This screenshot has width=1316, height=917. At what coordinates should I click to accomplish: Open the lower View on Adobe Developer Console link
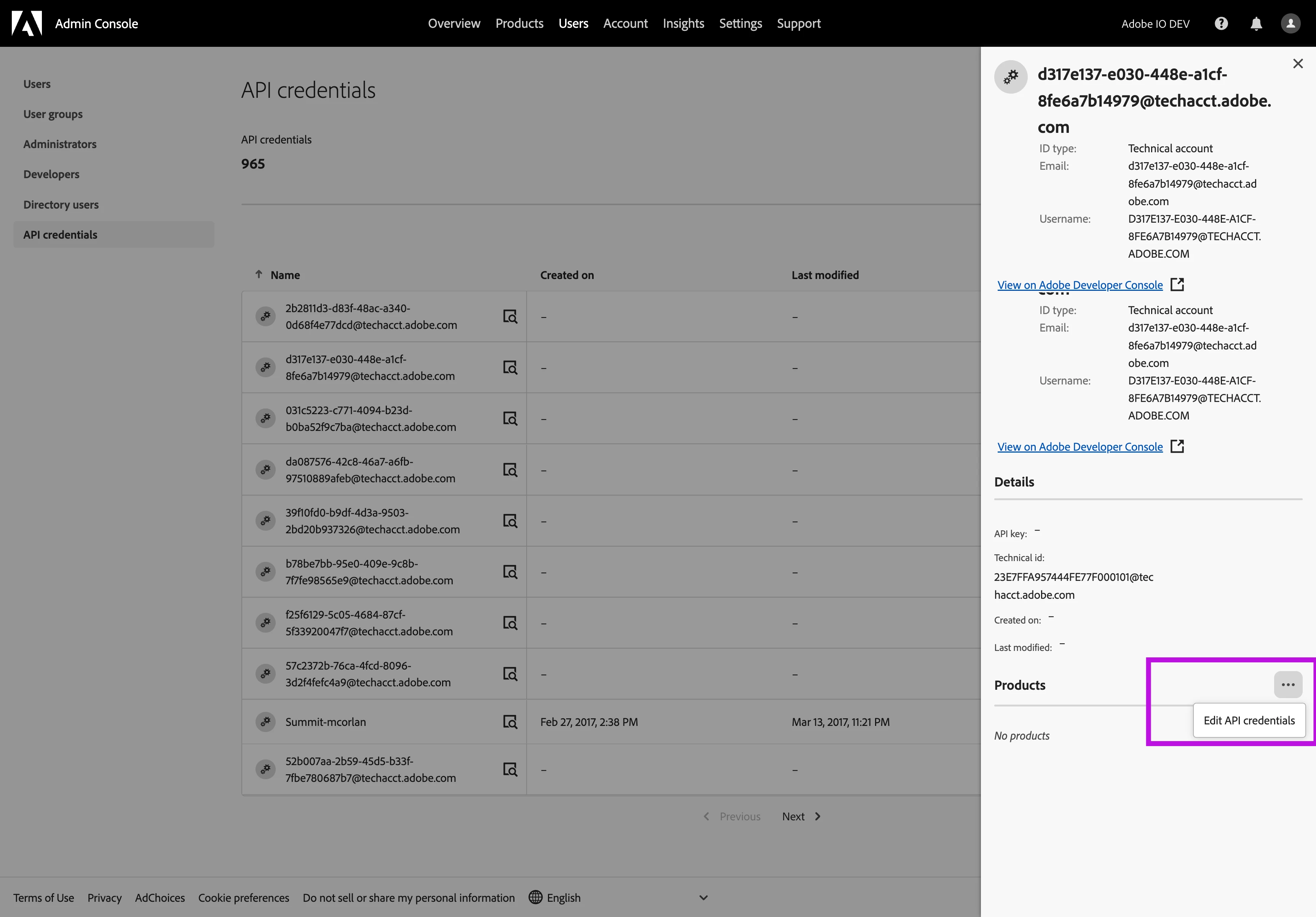pos(1080,447)
